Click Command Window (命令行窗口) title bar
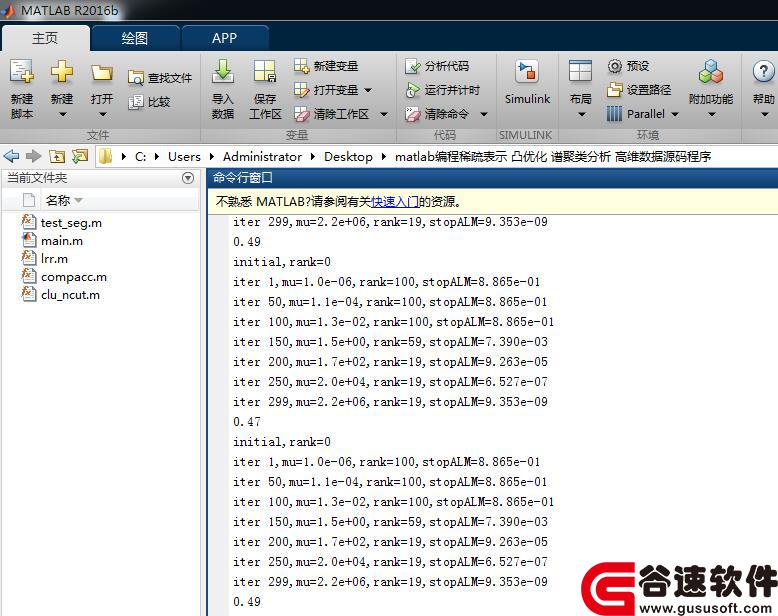Viewport: 778px width, 616px height. click(x=492, y=178)
